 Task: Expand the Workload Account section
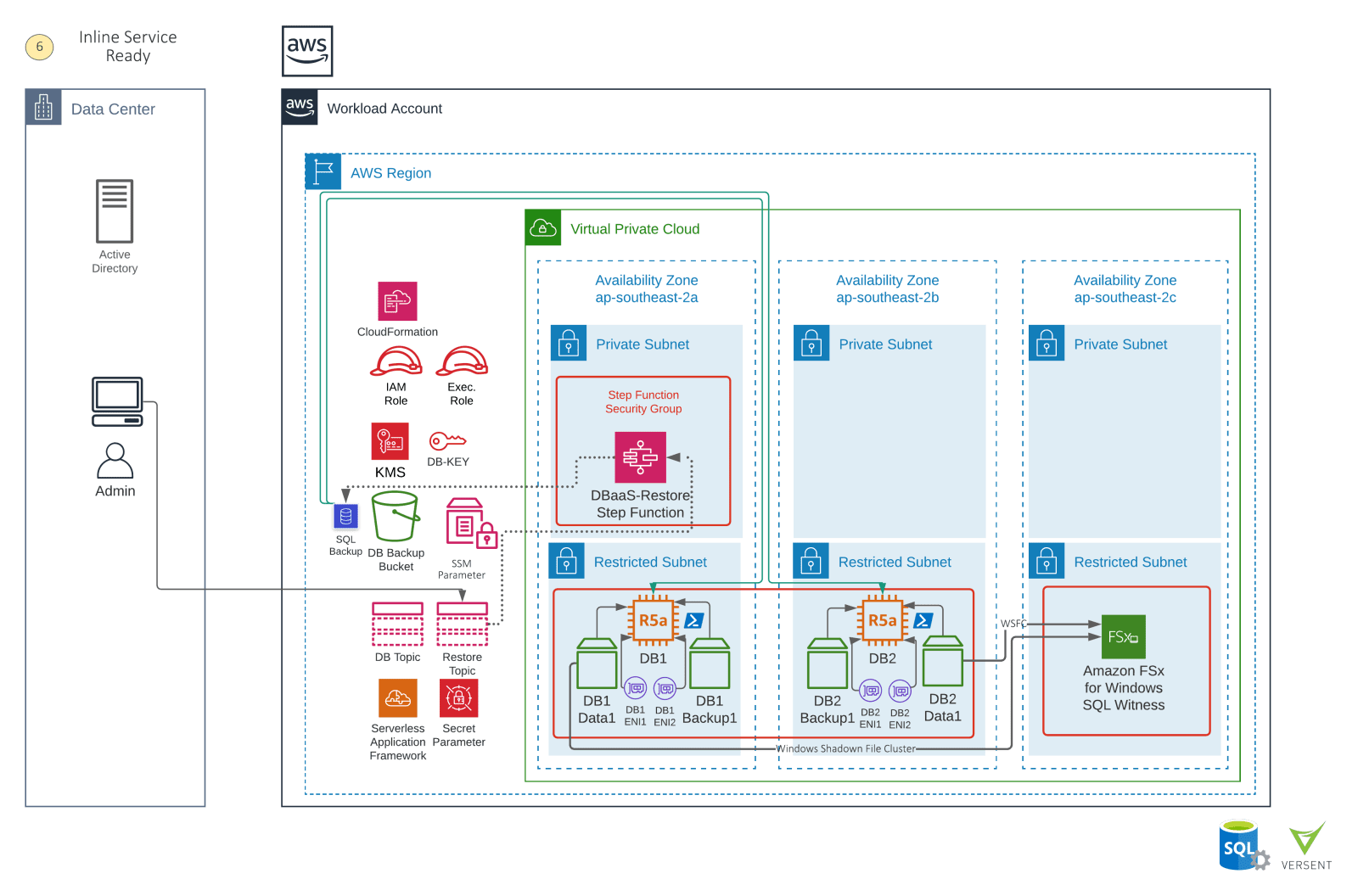coord(299,108)
